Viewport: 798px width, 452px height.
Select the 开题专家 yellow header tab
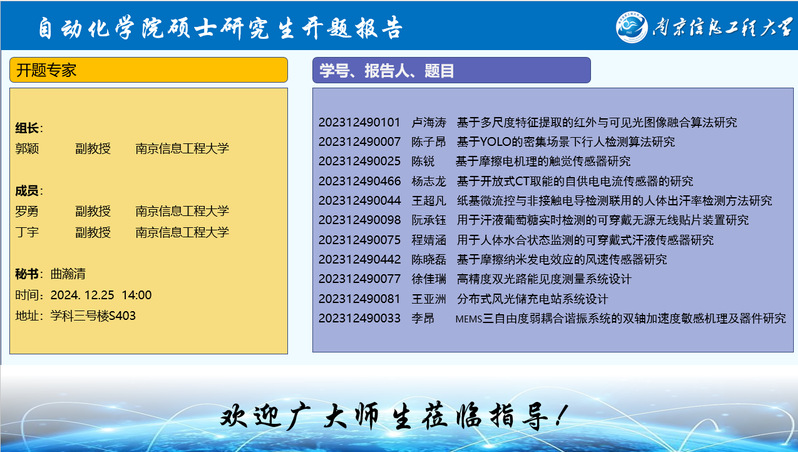coord(149,70)
